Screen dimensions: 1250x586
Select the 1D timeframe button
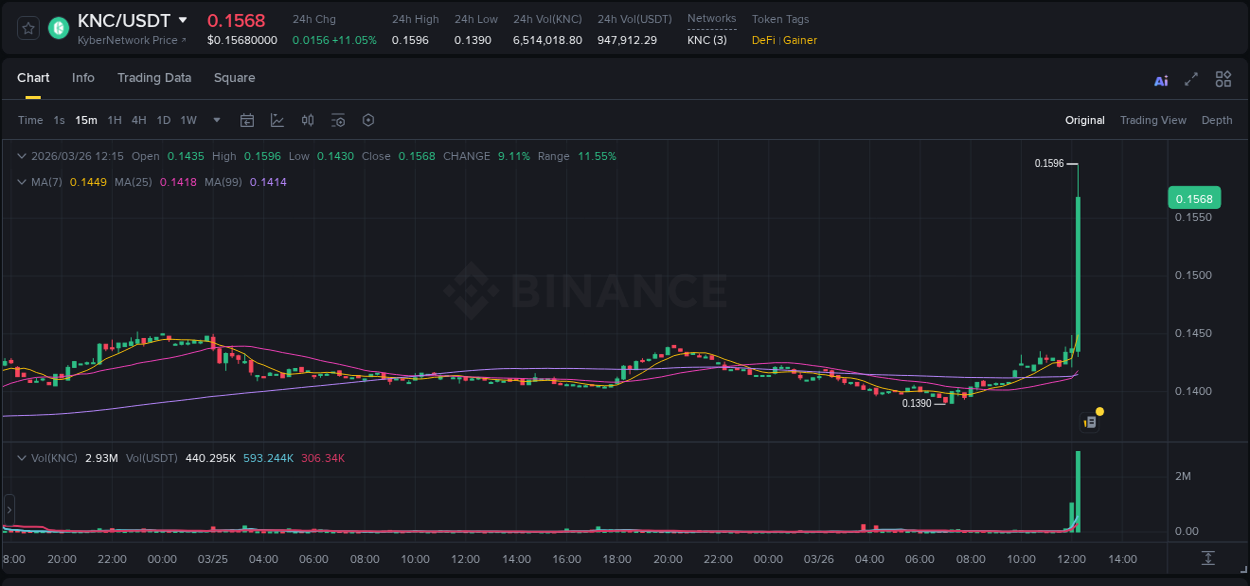pos(163,120)
